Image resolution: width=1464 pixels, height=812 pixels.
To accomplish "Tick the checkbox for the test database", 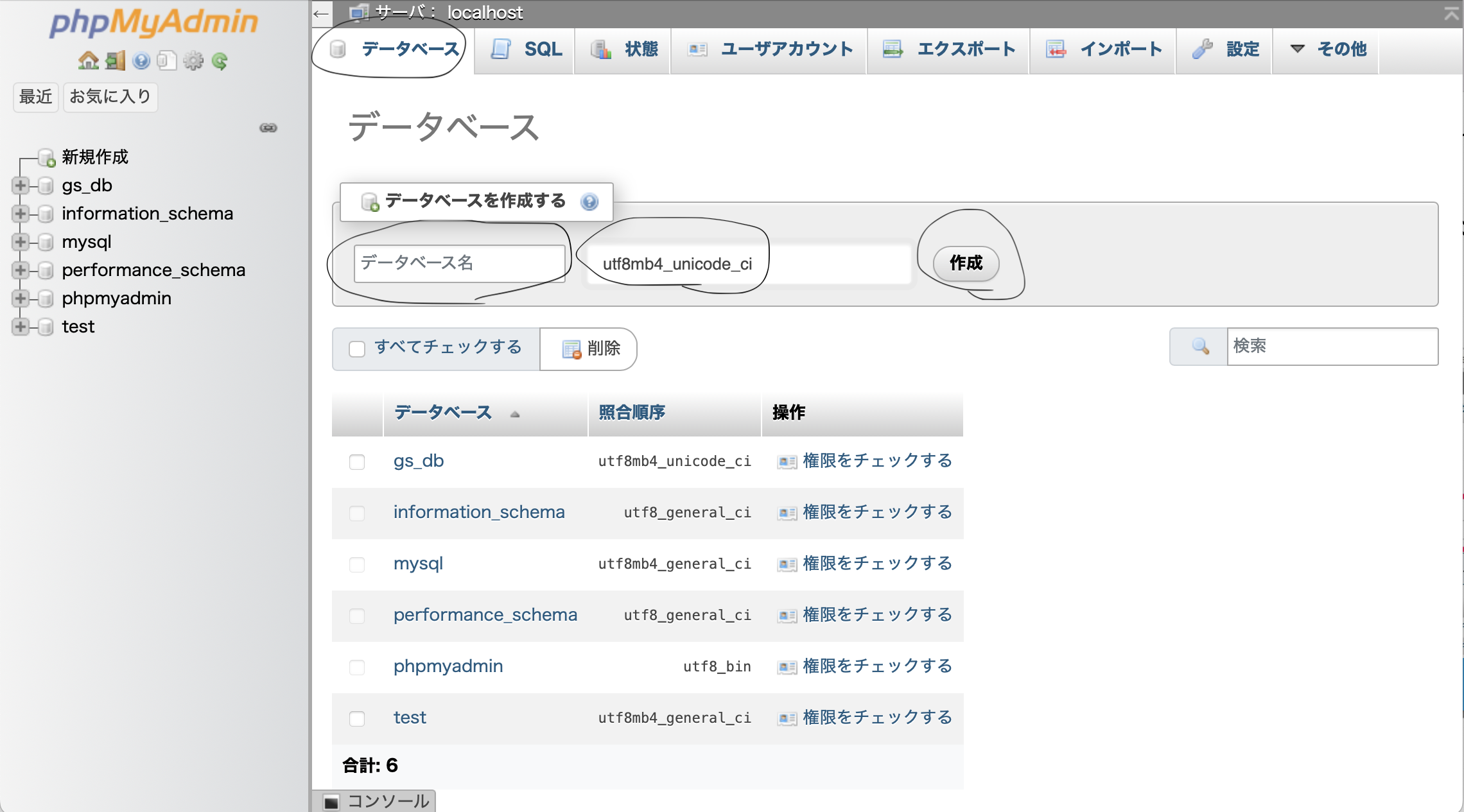I will [x=358, y=719].
